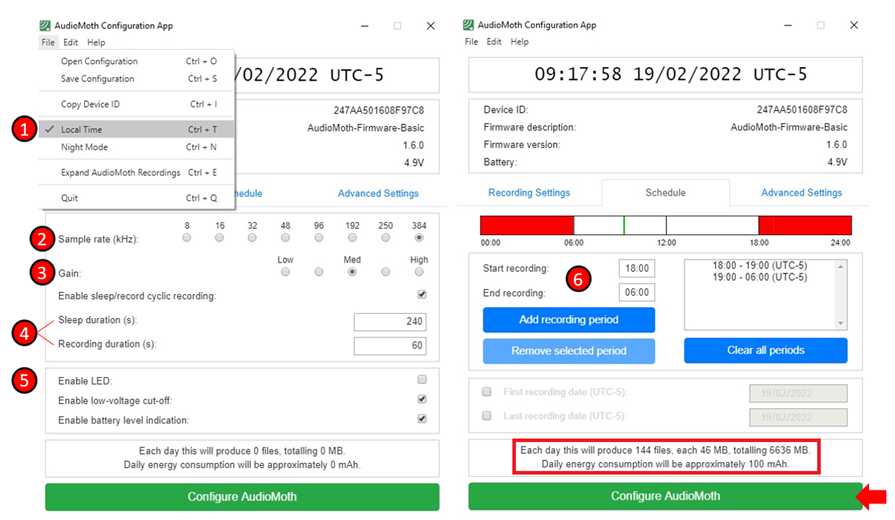Choose Save Configuration menu entry
The height and width of the screenshot is (520, 895).
(x=137, y=79)
